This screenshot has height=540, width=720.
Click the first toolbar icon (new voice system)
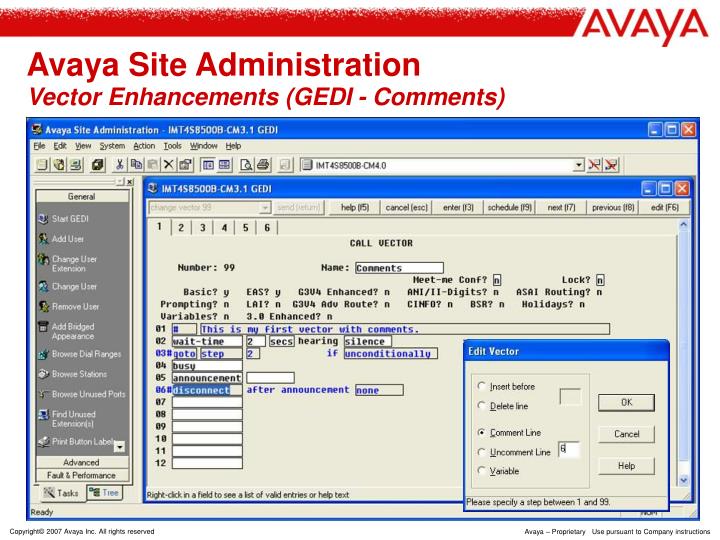coord(42,165)
